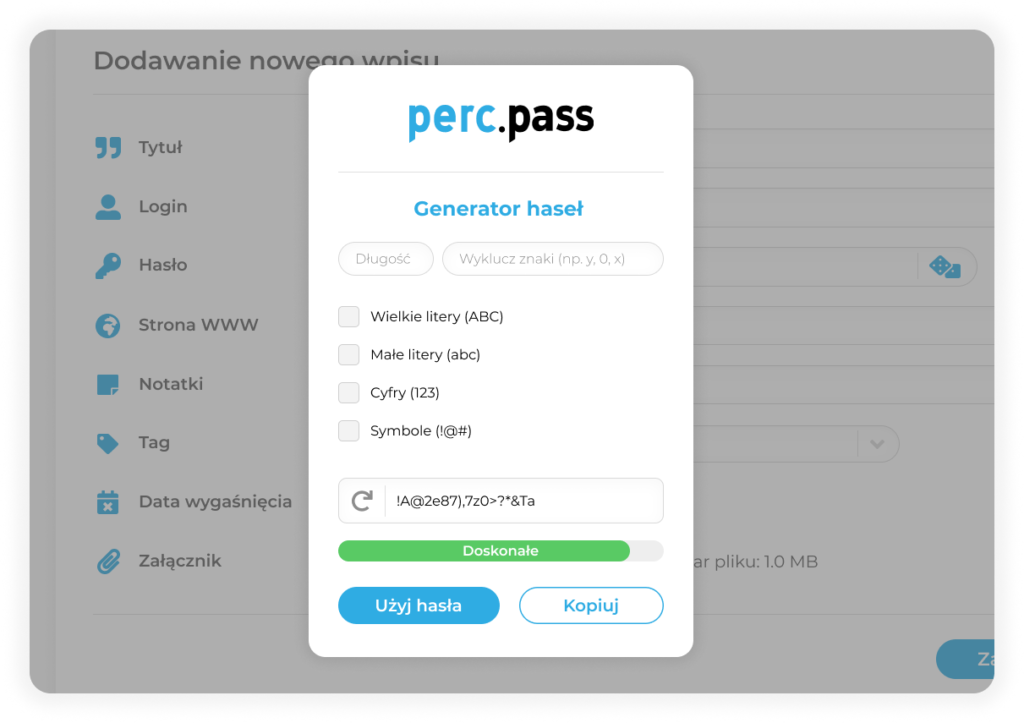Select the note icon beside Notatki
This screenshot has width=1024, height=723.
click(107, 383)
